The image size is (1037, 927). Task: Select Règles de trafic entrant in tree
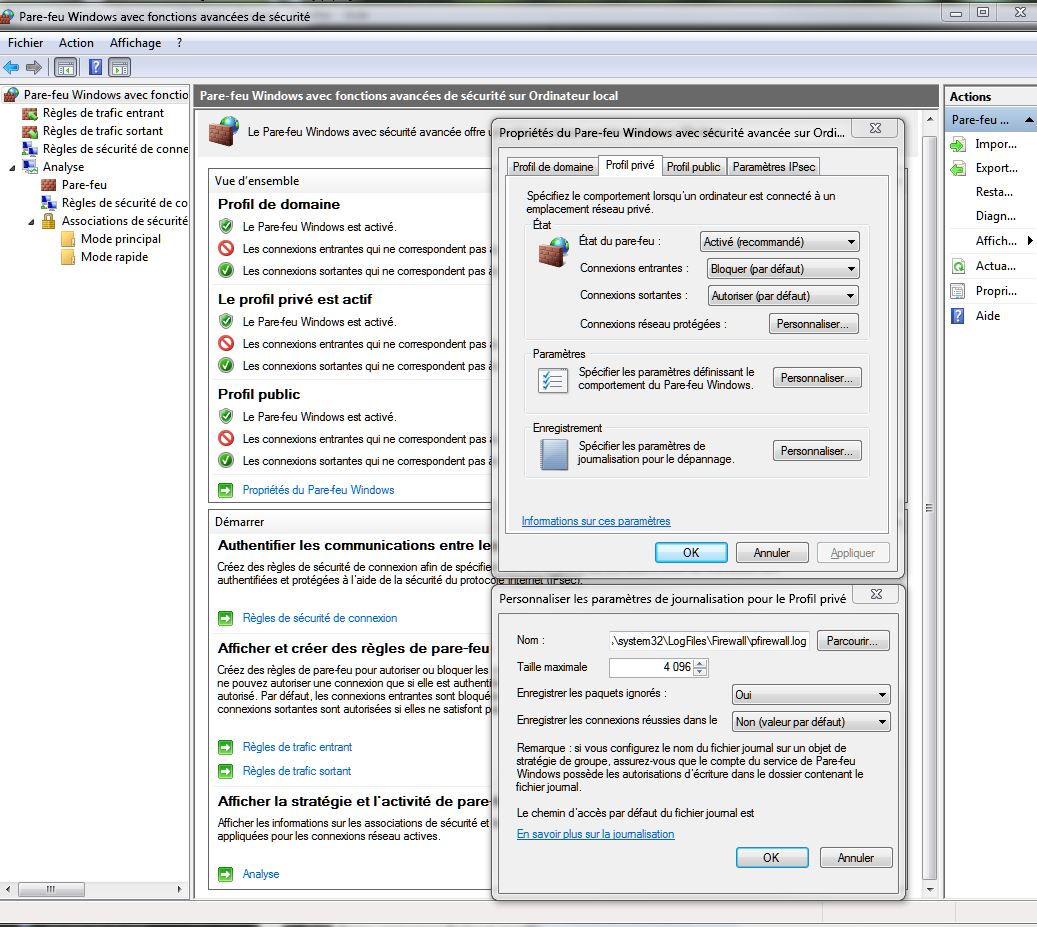pyautogui.click(x=103, y=113)
